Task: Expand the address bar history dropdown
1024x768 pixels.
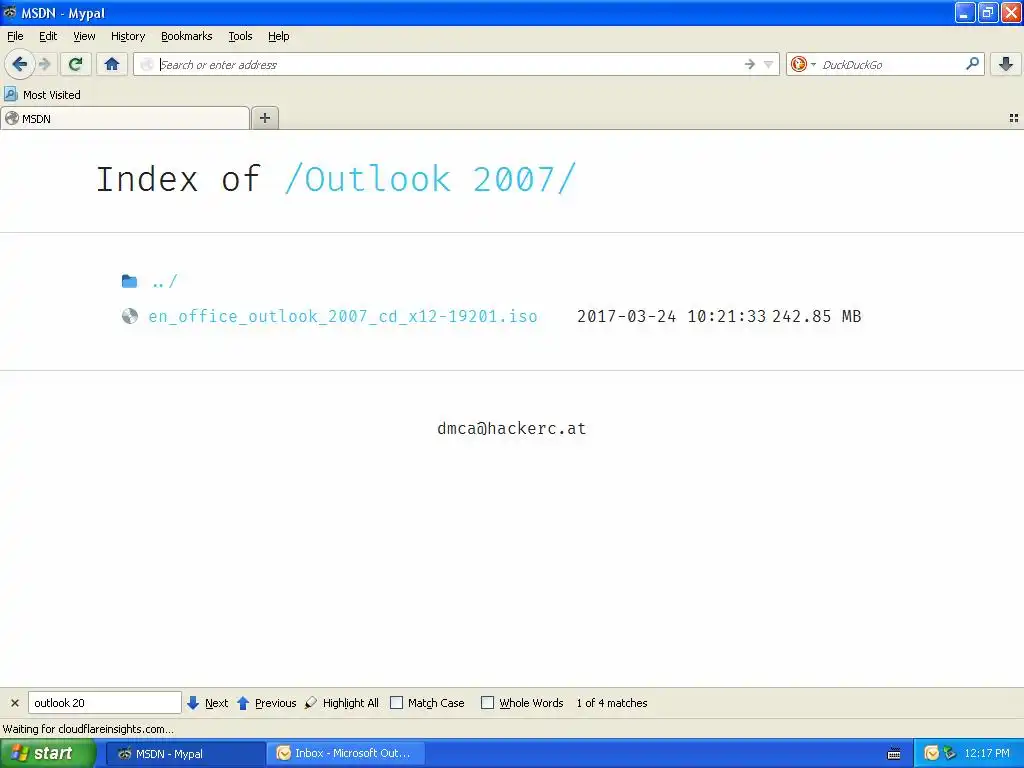Action: point(768,64)
